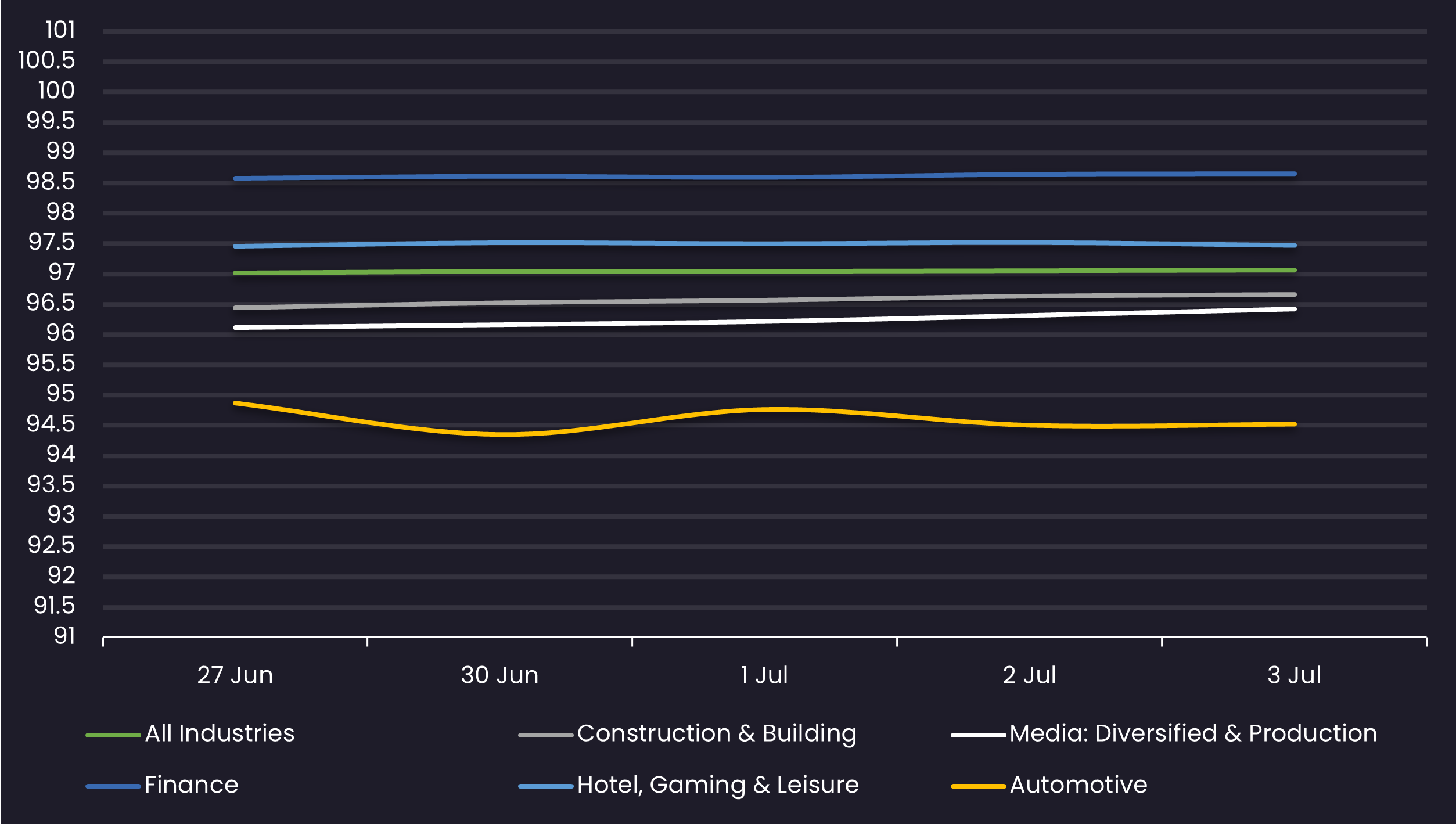Click the 98.5 y-axis value label
Image resolution: width=1456 pixels, height=824 pixels.
[51, 182]
